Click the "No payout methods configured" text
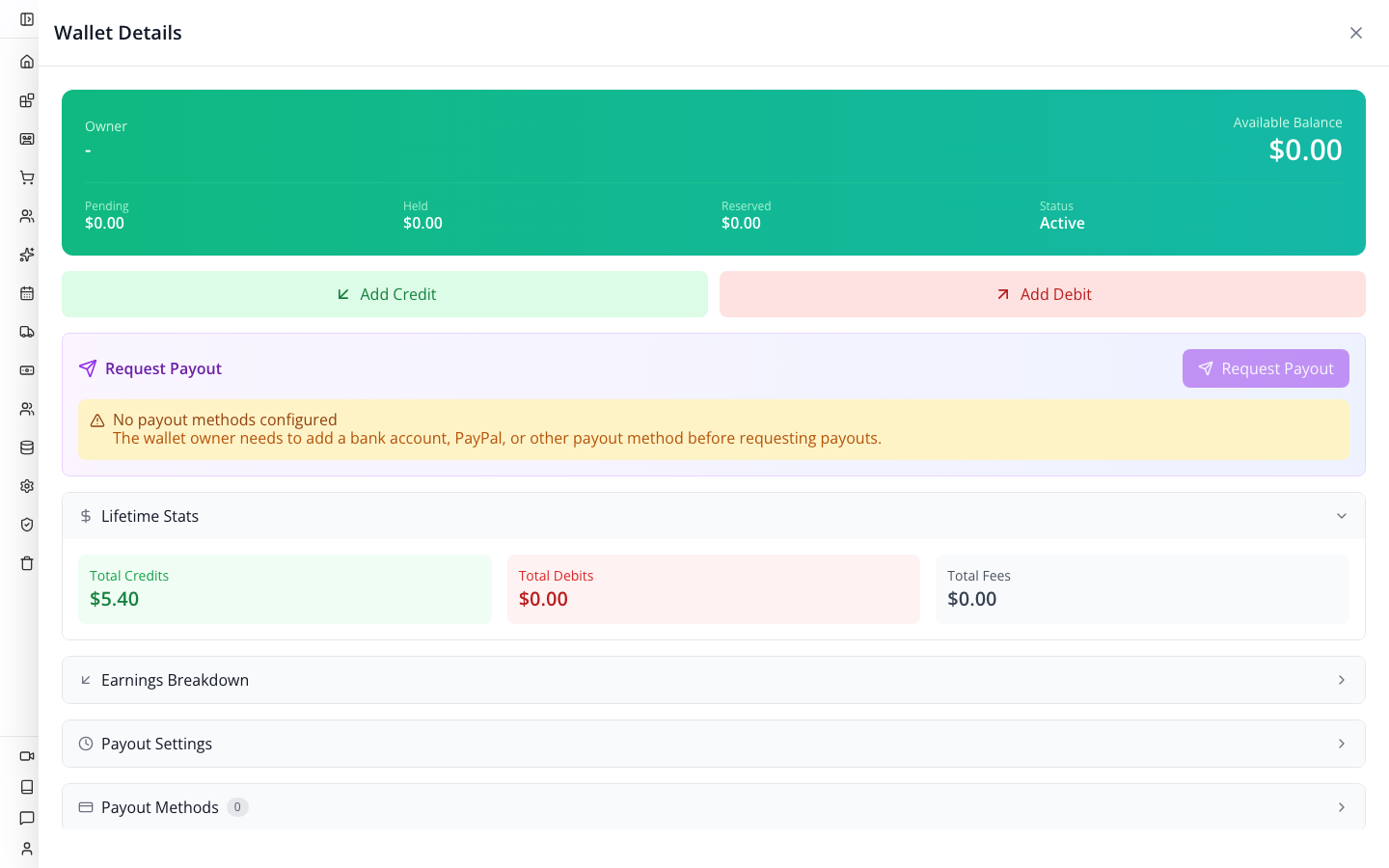 225,420
